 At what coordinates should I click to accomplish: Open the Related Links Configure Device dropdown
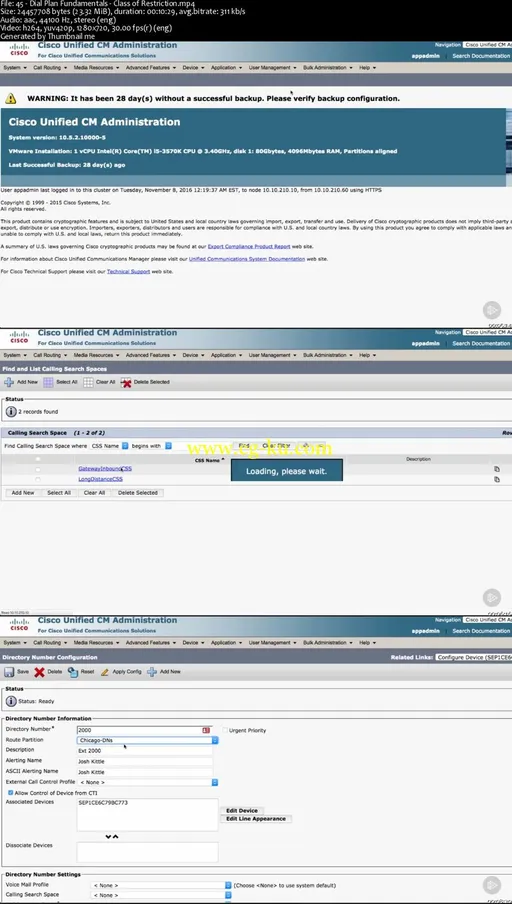click(473, 657)
